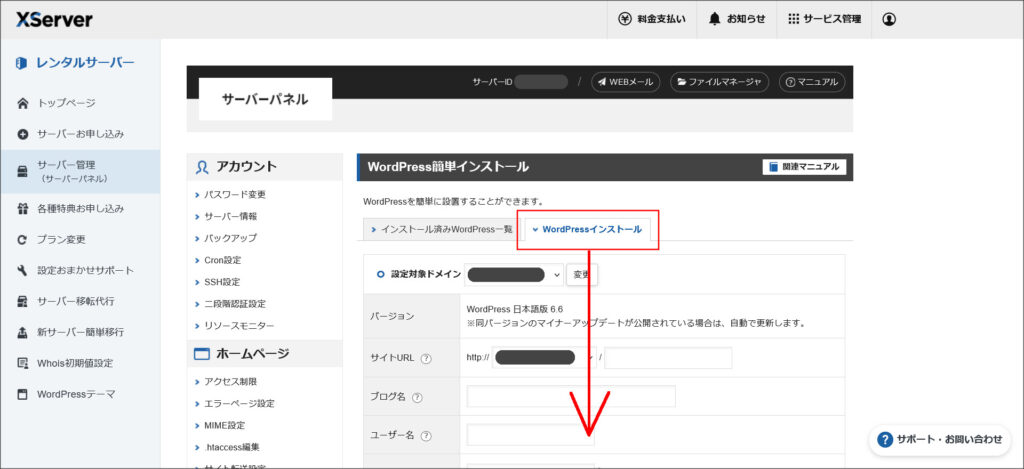Open 料金支払い from the header
1024x469 pixels.
[x=652, y=19]
